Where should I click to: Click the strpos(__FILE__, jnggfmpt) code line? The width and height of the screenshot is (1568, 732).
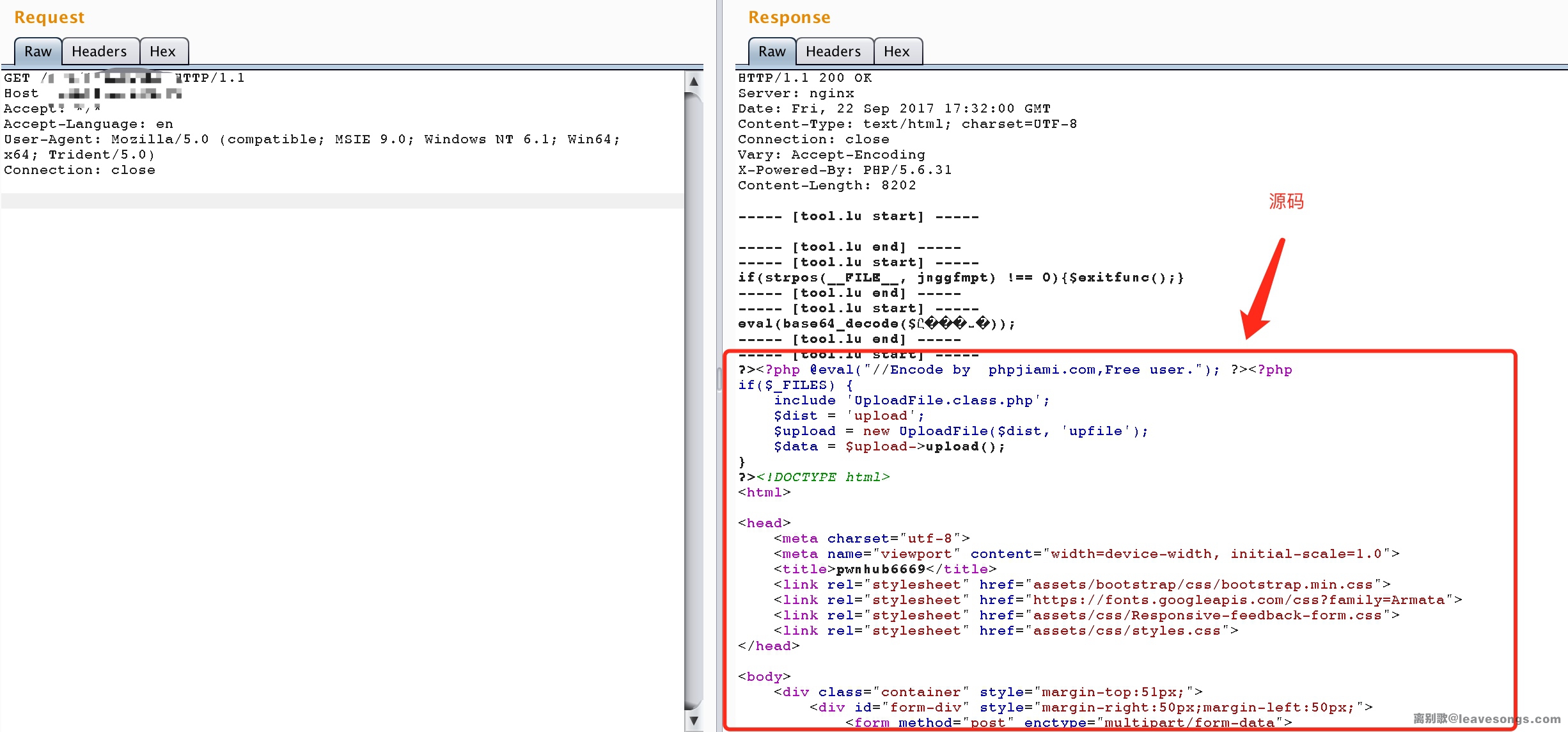(961, 278)
